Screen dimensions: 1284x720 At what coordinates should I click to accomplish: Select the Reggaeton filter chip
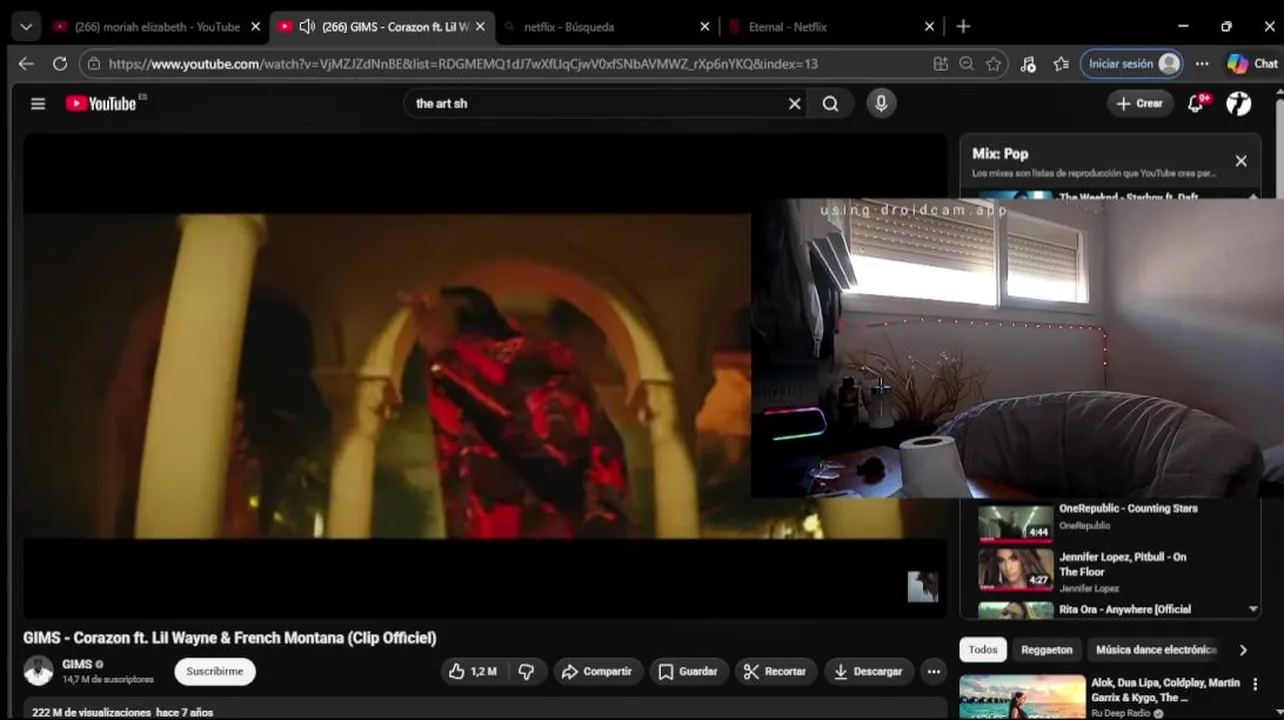point(1046,650)
